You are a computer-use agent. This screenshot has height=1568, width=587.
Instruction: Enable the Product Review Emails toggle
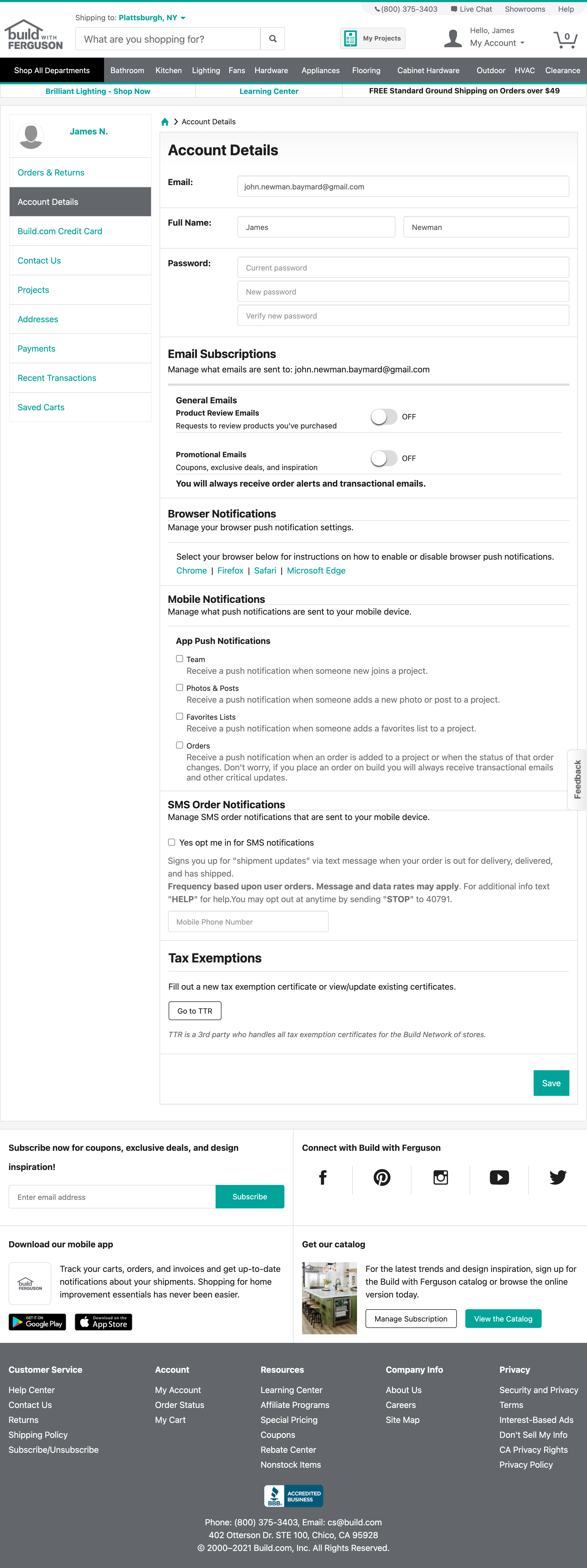click(x=384, y=416)
